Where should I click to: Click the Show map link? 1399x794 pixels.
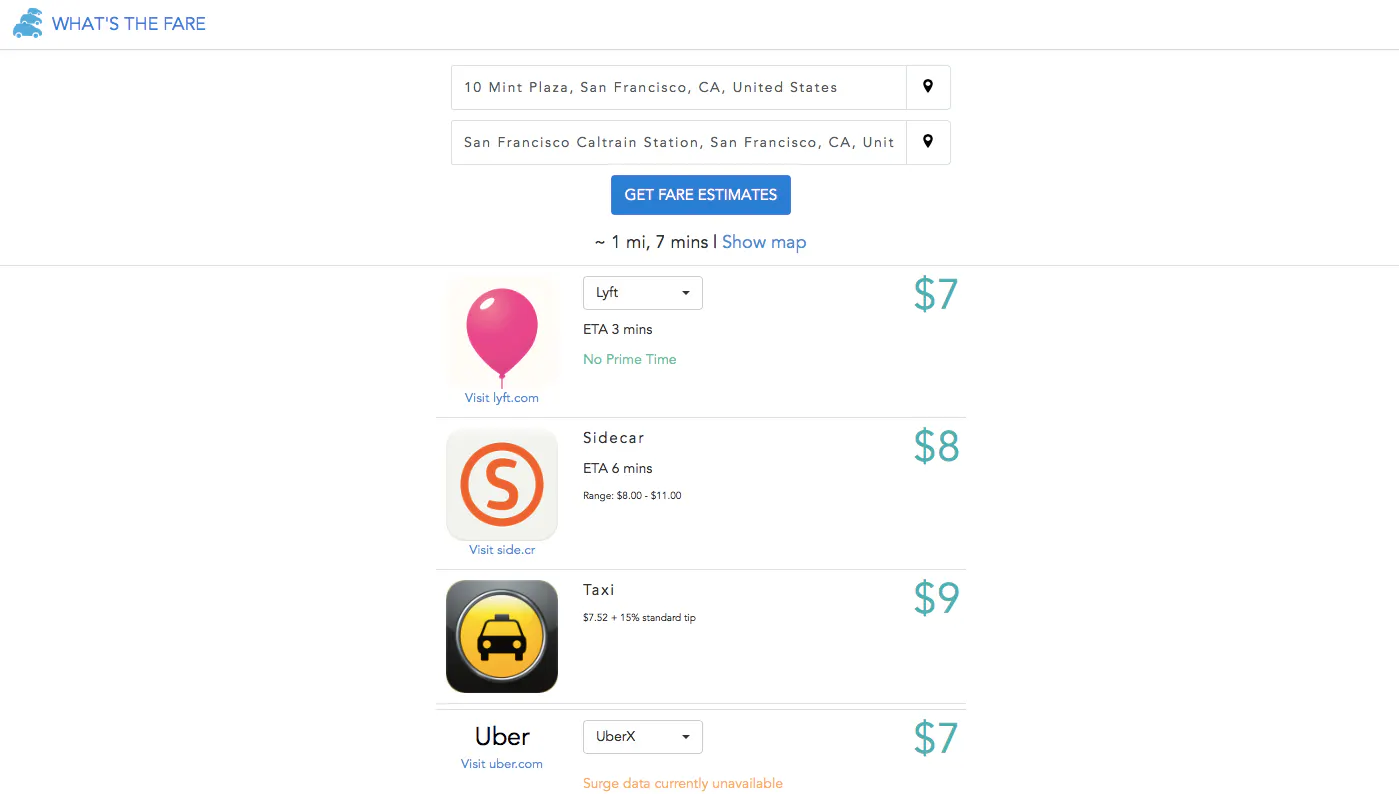(x=764, y=242)
